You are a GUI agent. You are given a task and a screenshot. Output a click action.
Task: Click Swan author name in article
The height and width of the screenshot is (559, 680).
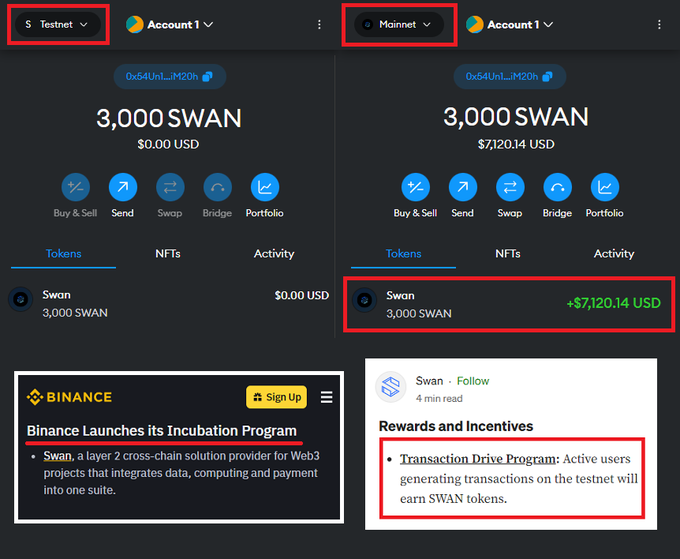coord(429,381)
